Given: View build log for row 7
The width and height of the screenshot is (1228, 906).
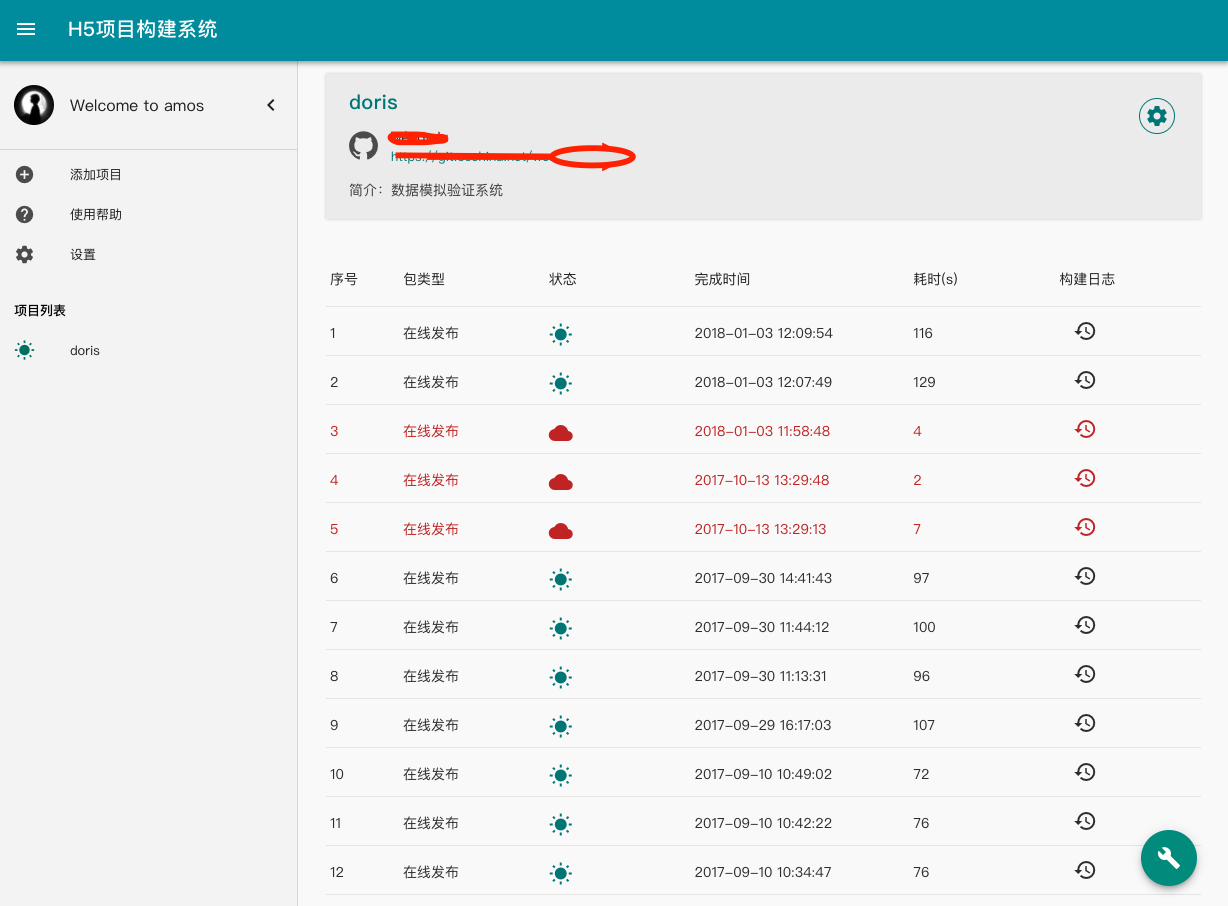Looking at the screenshot, I should 1085,625.
